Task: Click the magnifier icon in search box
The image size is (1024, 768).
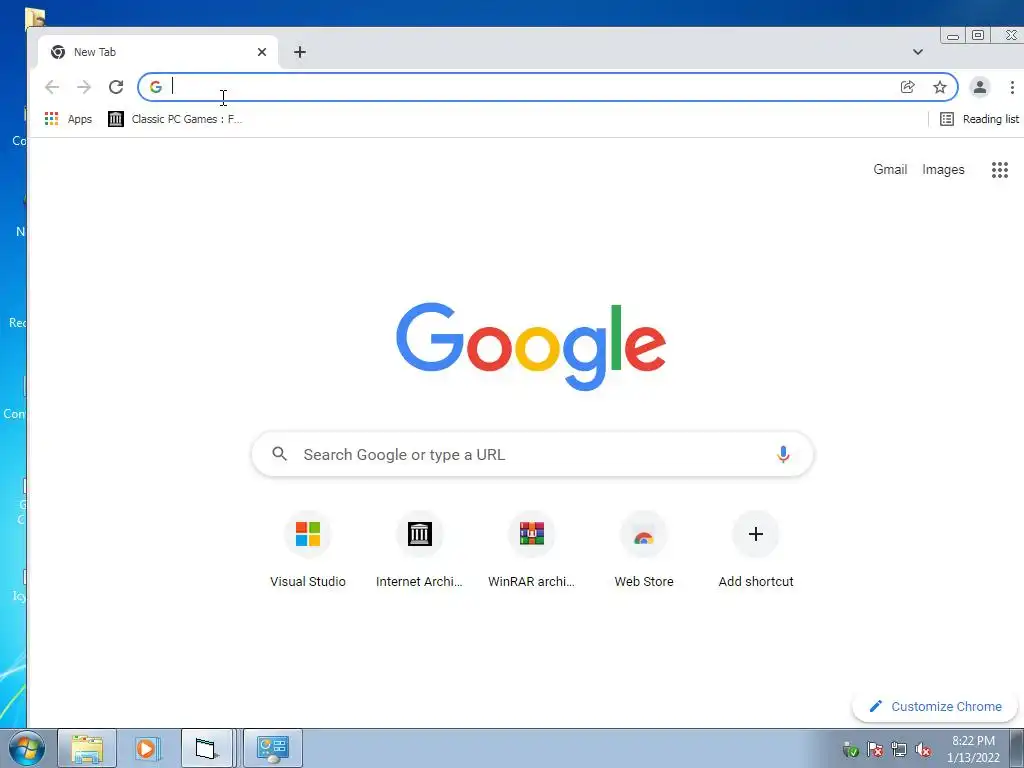Action: click(x=280, y=454)
